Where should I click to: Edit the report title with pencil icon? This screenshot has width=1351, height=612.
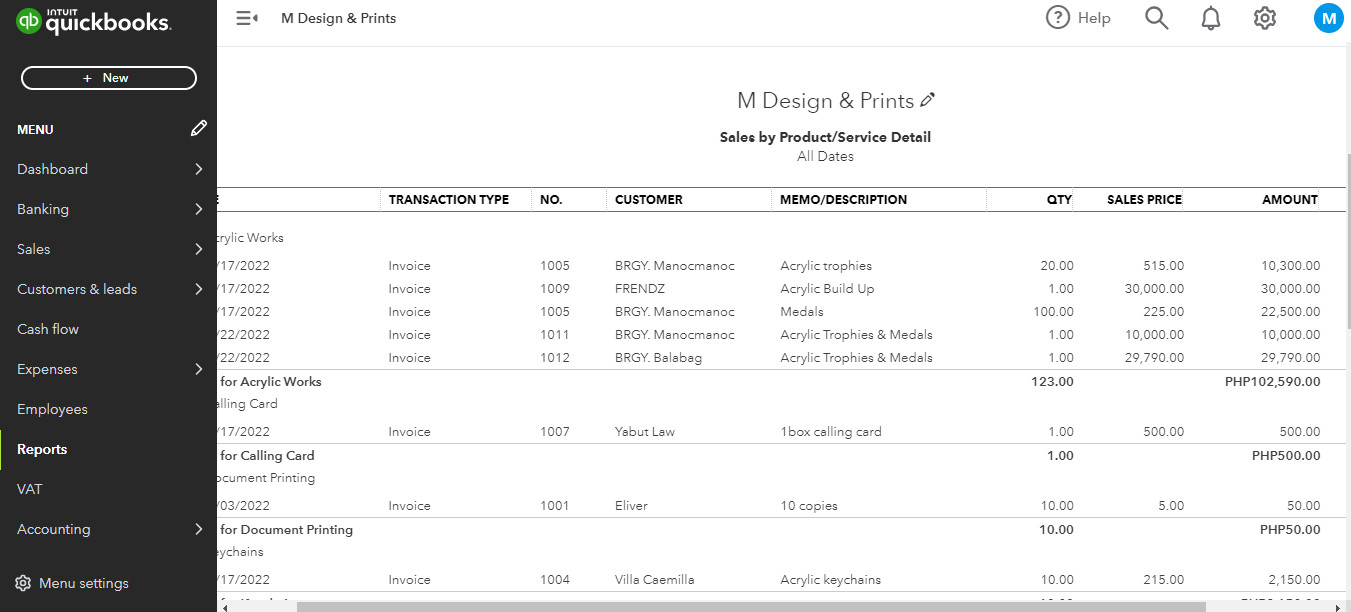[x=928, y=100]
